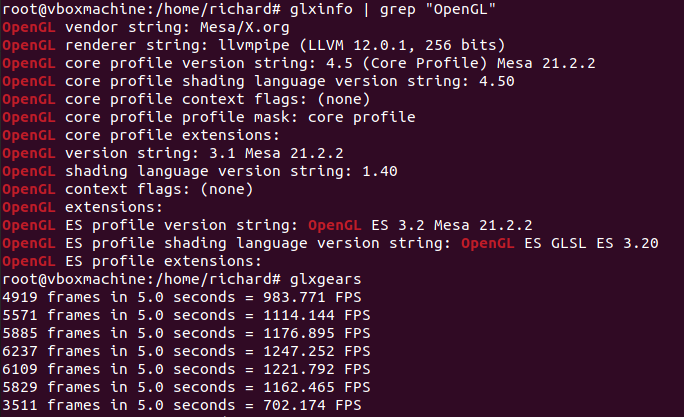The height and width of the screenshot is (417, 684).
Task: Click the core profile profile mask line
Action: pyautogui.click(x=208, y=117)
